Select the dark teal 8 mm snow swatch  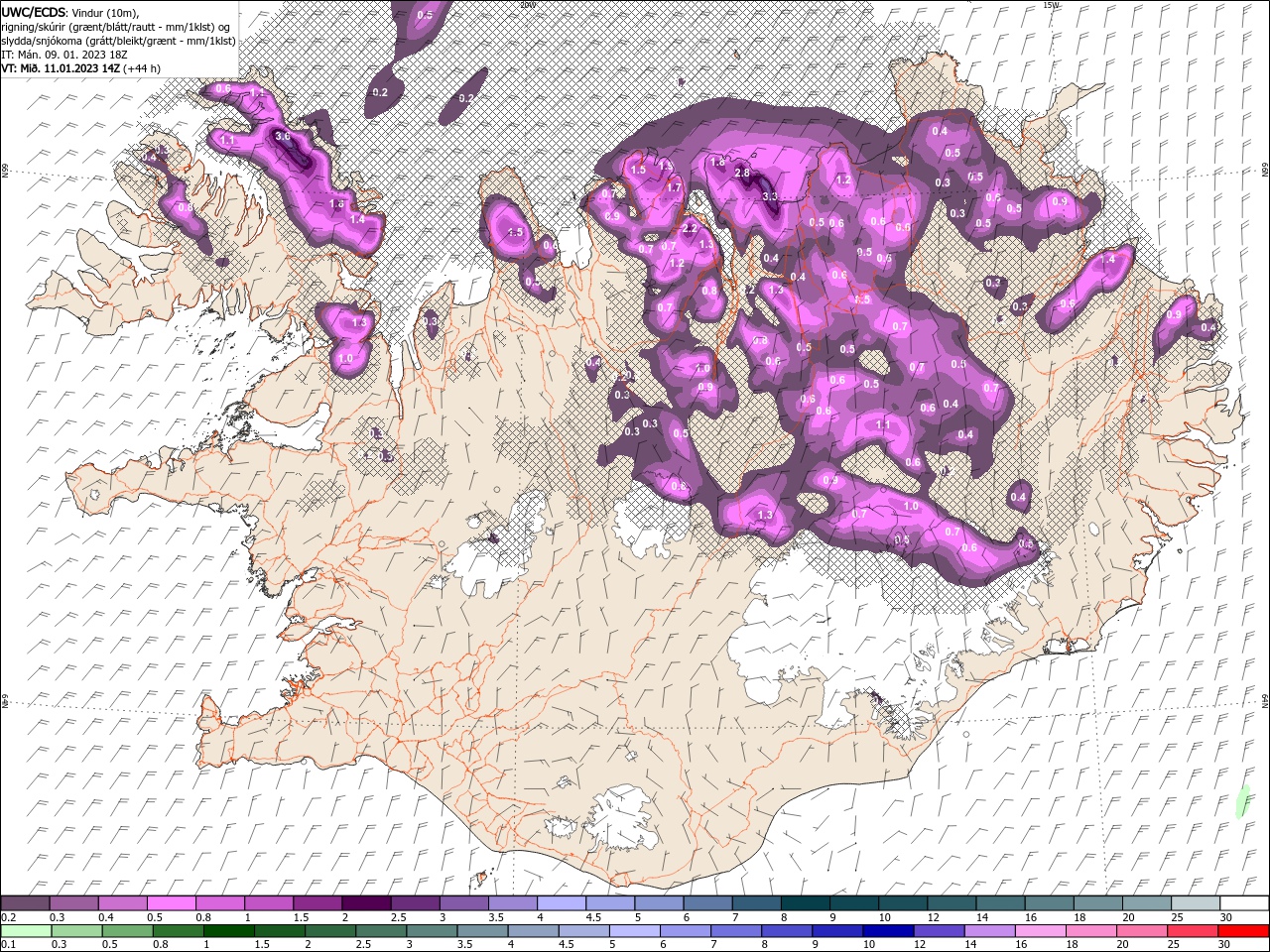tap(806, 902)
